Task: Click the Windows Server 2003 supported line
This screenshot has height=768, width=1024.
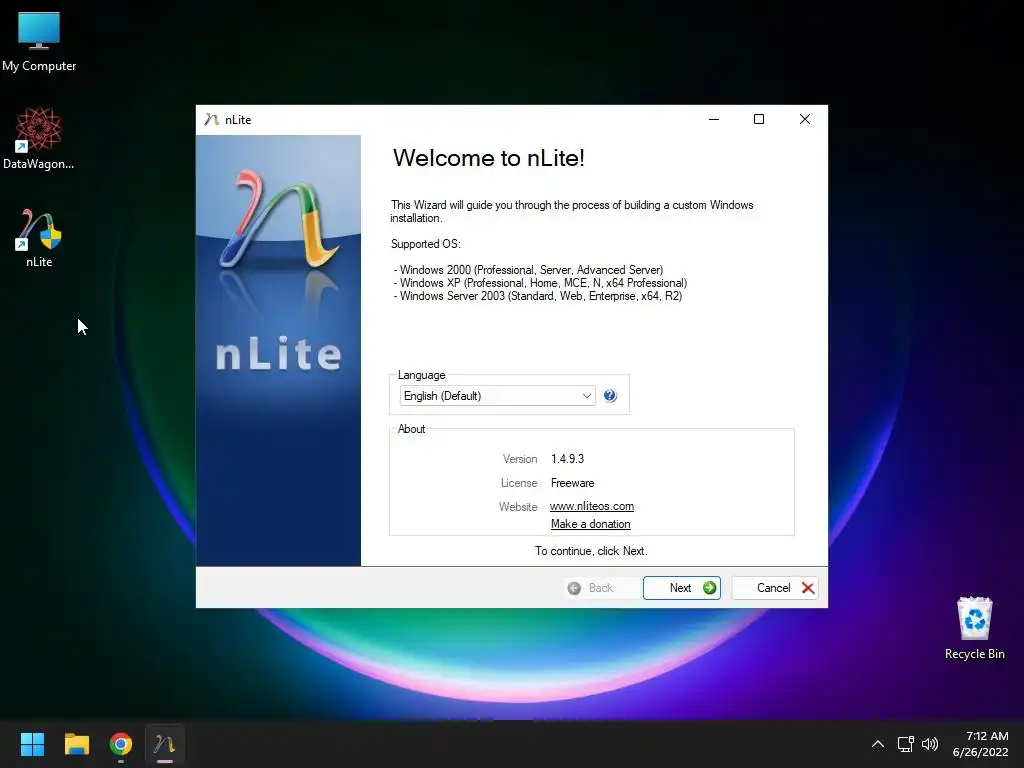Action: pyautogui.click(x=537, y=296)
